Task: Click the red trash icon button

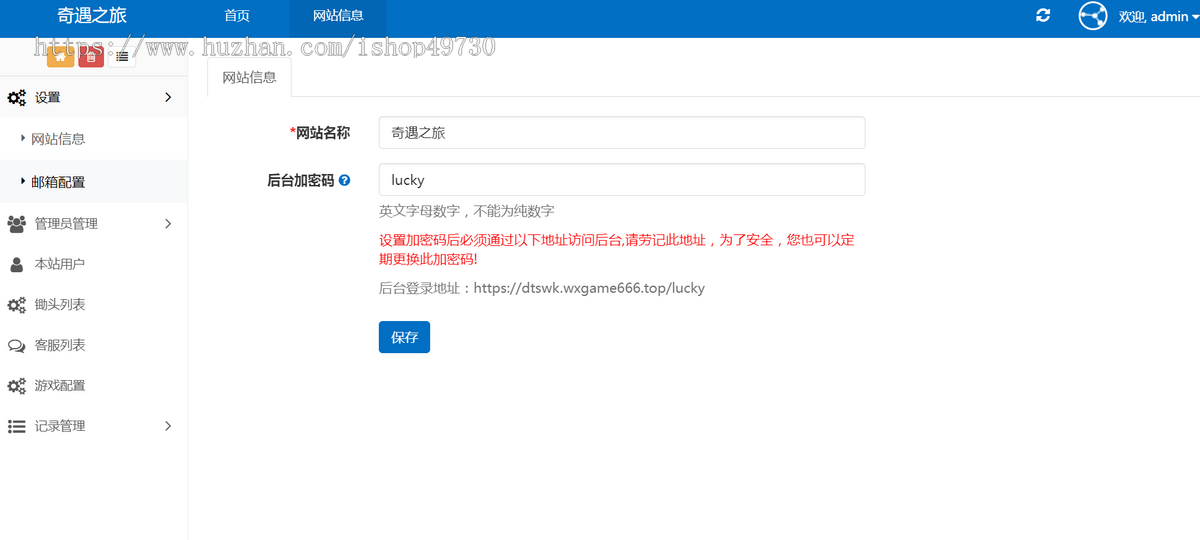Action: pos(91,57)
